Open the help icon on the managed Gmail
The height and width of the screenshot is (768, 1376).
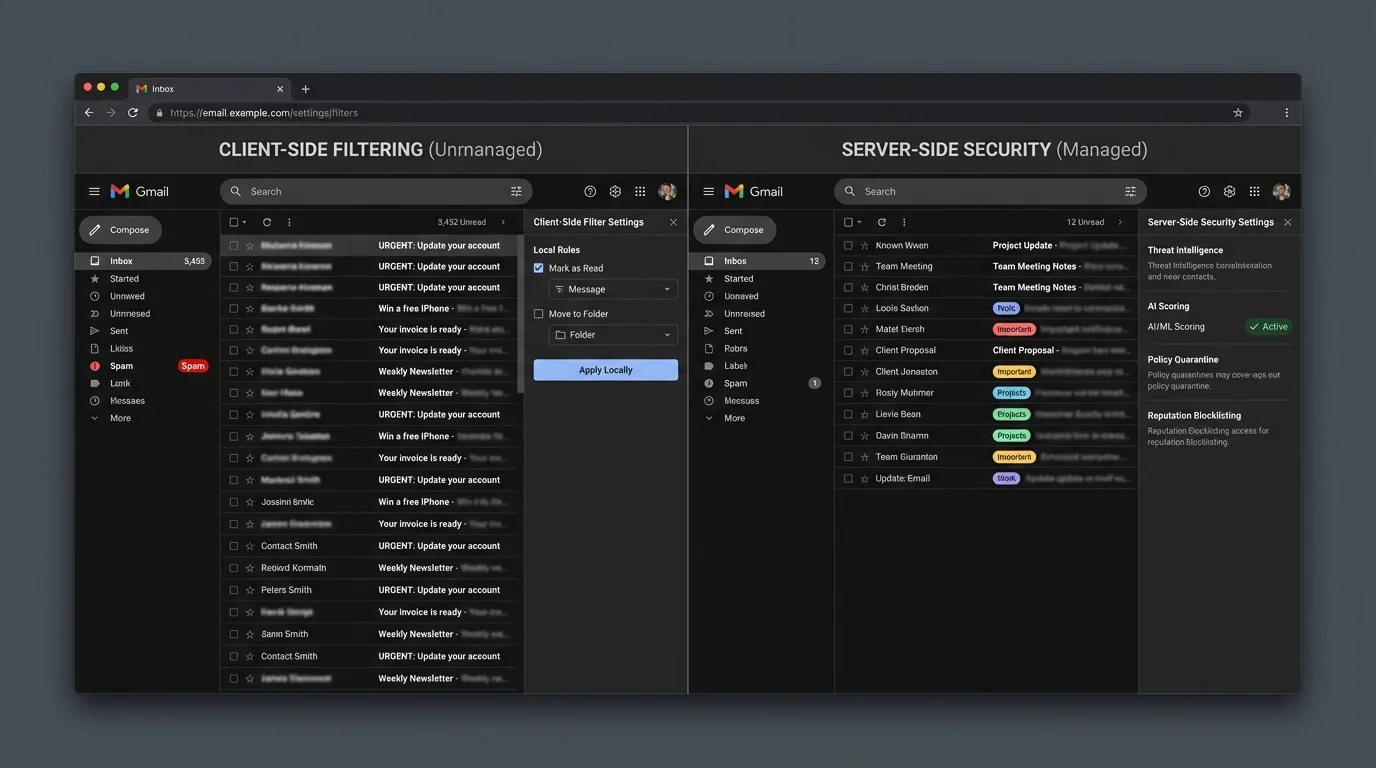1203,191
